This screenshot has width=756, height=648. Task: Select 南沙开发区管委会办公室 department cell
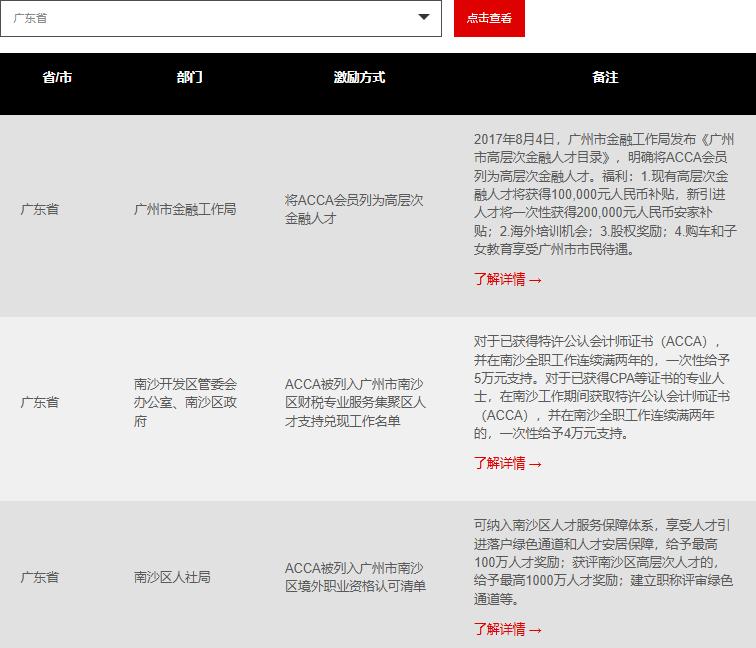[185, 403]
